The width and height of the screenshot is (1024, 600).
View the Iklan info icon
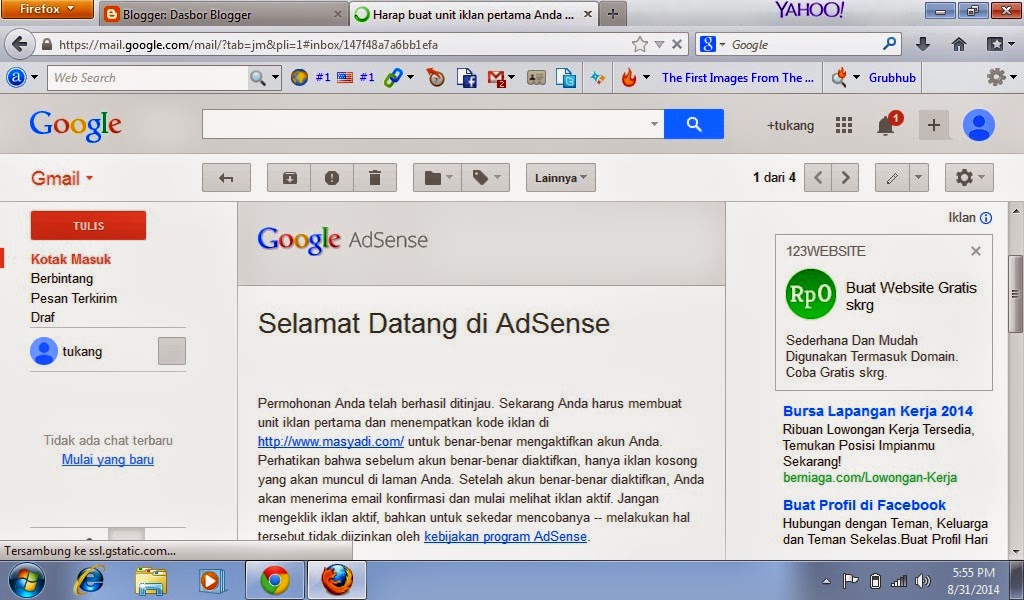tap(986, 218)
